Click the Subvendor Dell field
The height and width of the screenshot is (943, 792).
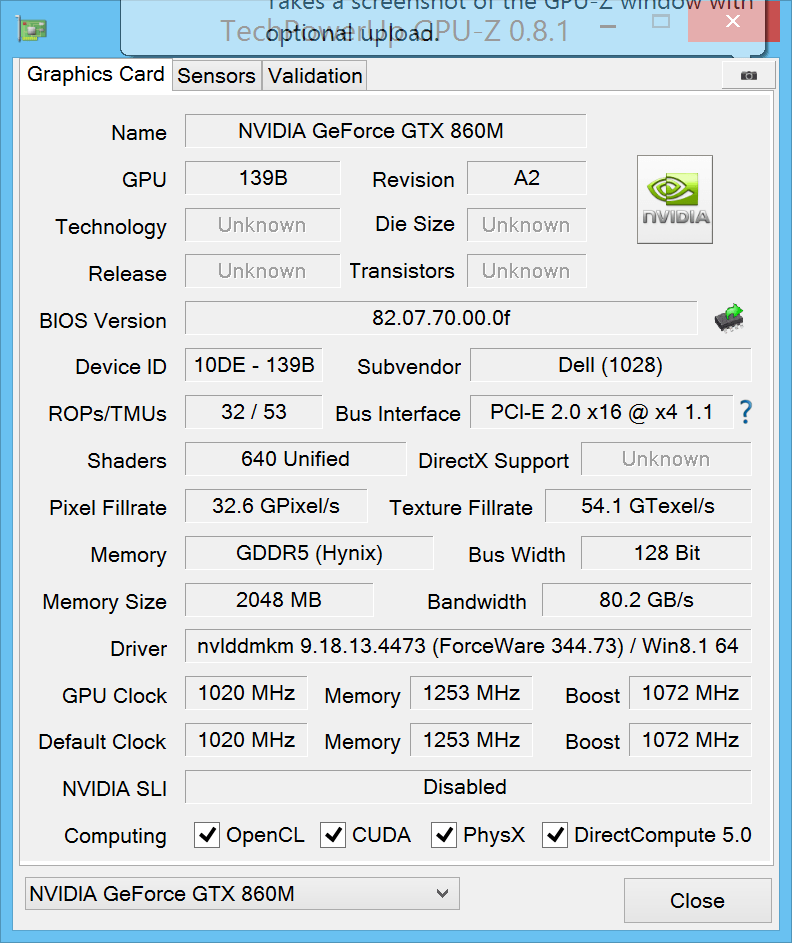[610, 365]
